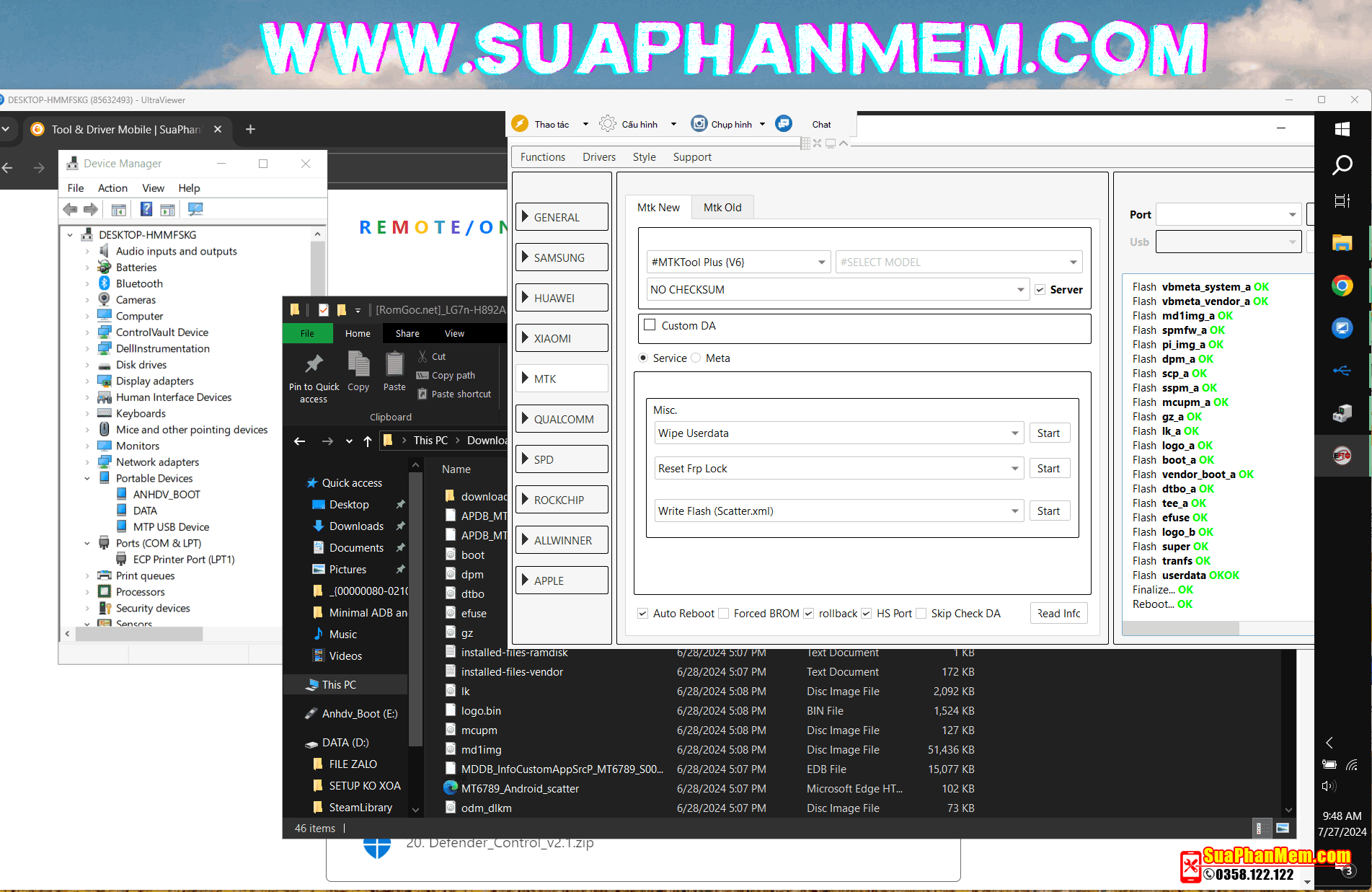Screen dimensions: 1372x892
Task: Enable the Custom DA checkbox
Action: point(650,325)
